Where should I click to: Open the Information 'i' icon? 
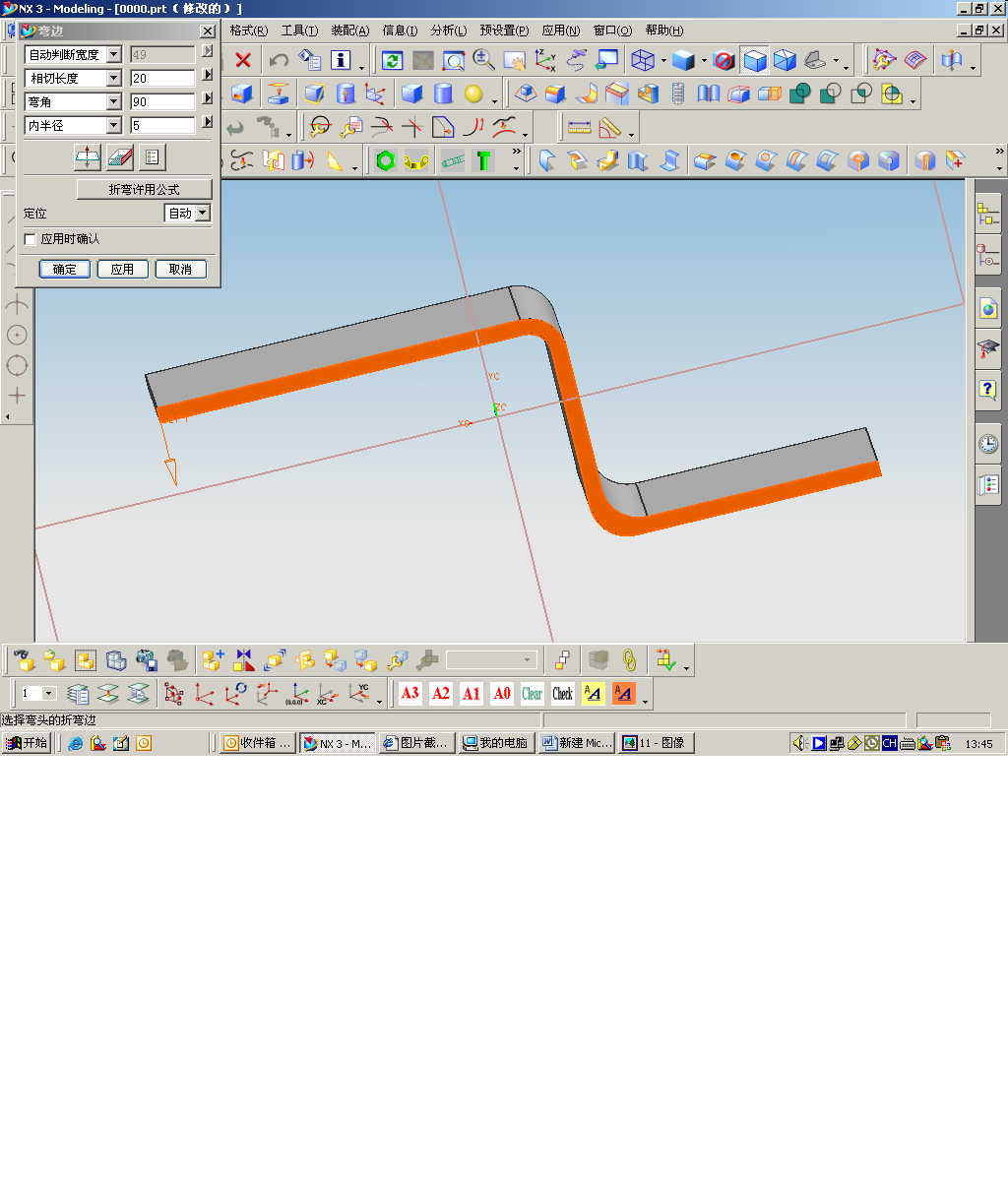click(341, 60)
